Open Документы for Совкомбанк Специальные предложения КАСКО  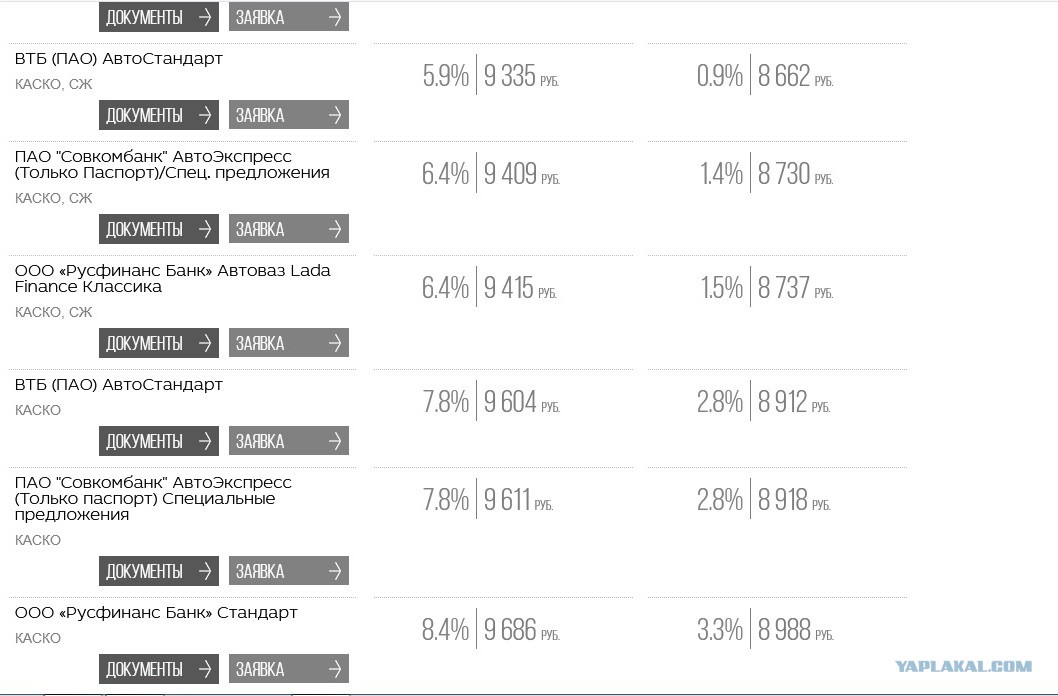coord(159,571)
